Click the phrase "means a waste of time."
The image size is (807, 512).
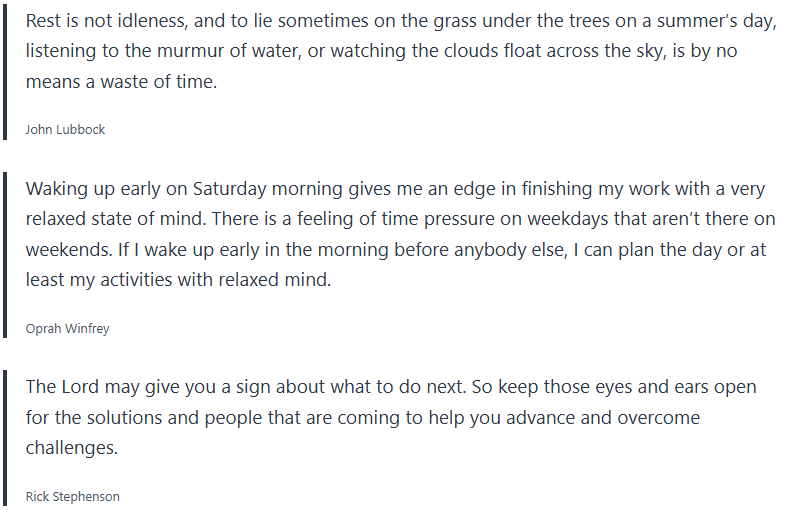[121, 82]
